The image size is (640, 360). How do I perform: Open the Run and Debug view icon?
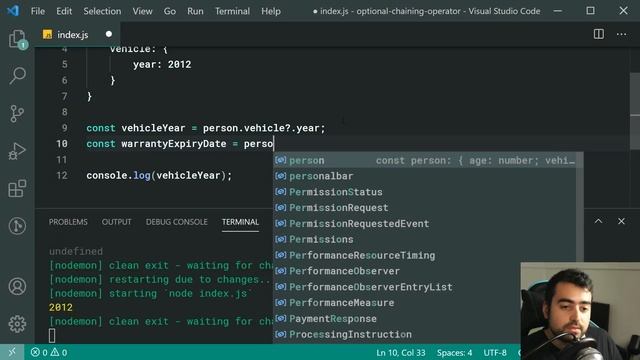coord(17,151)
